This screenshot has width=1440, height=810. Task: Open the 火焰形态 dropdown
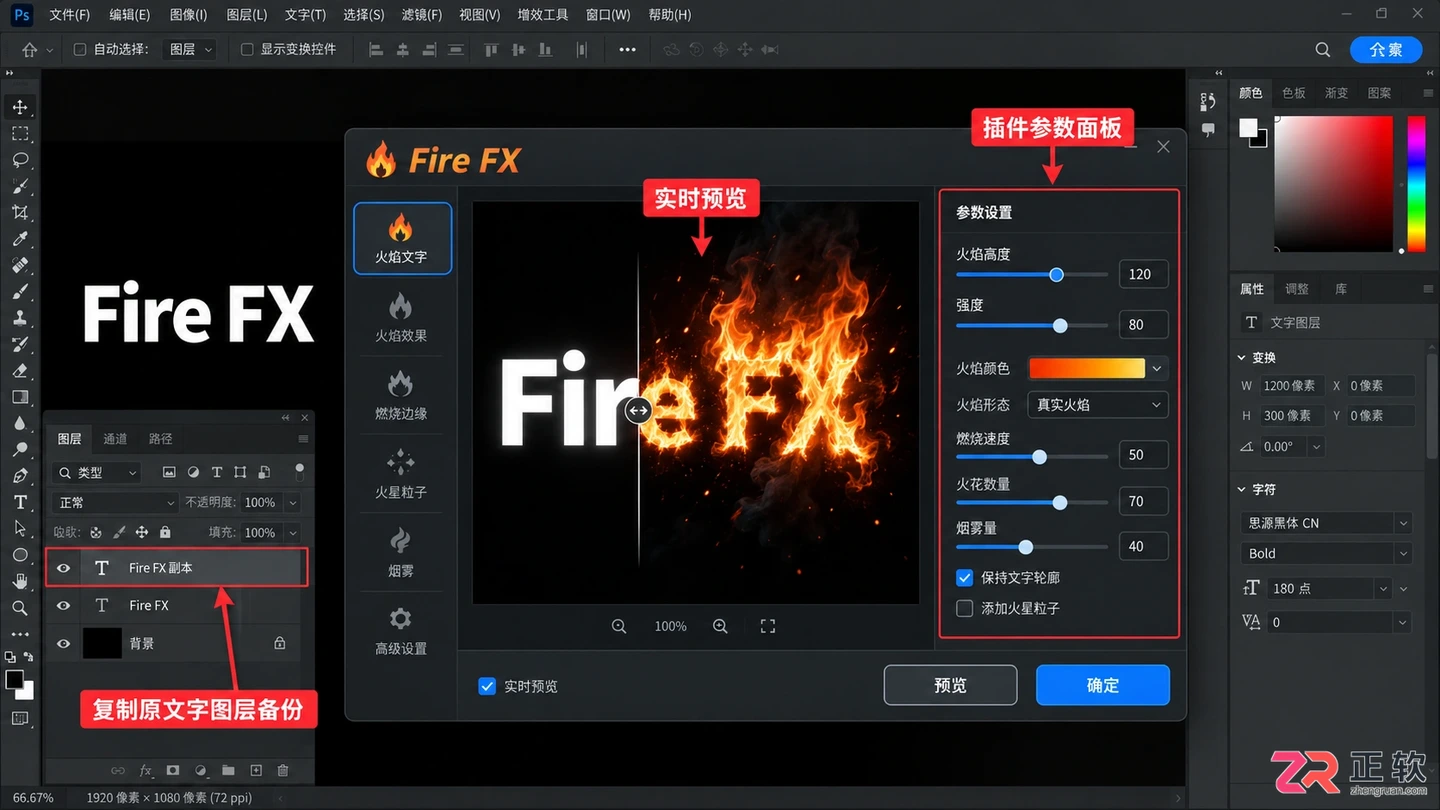tap(1098, 405)
